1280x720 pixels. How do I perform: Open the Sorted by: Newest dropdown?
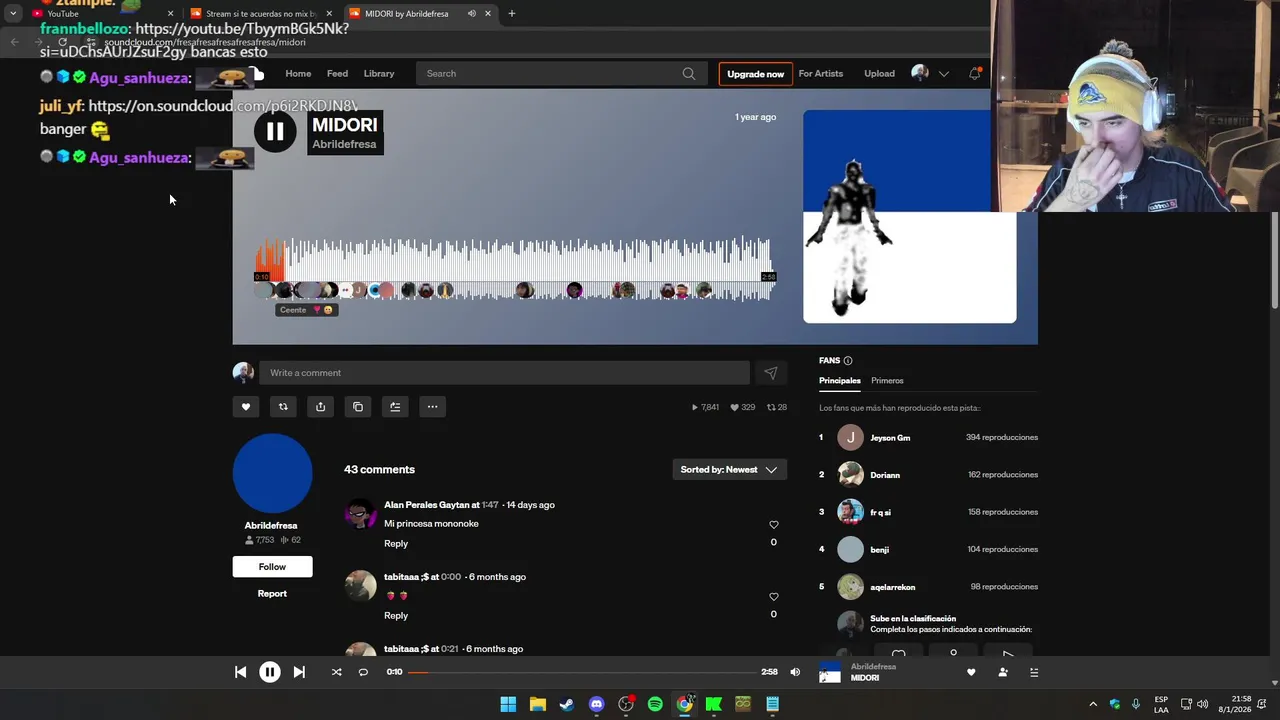pos(729,470)
